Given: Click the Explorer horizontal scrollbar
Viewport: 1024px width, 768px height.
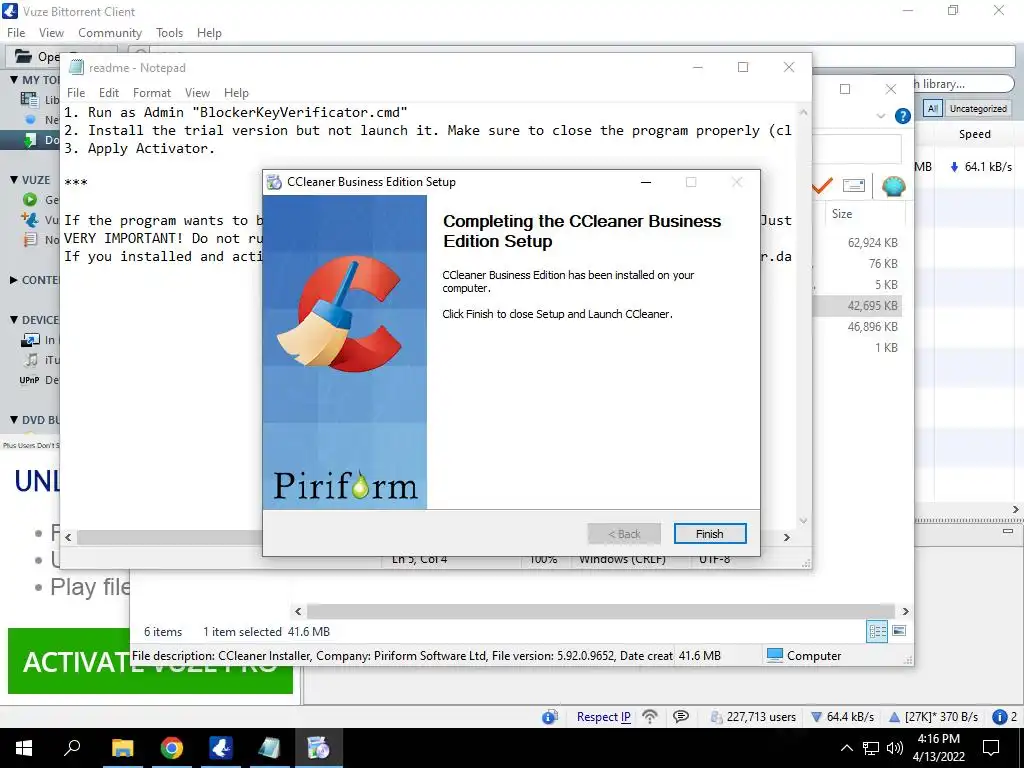Looking at the screenshot, I should [601, 611].
